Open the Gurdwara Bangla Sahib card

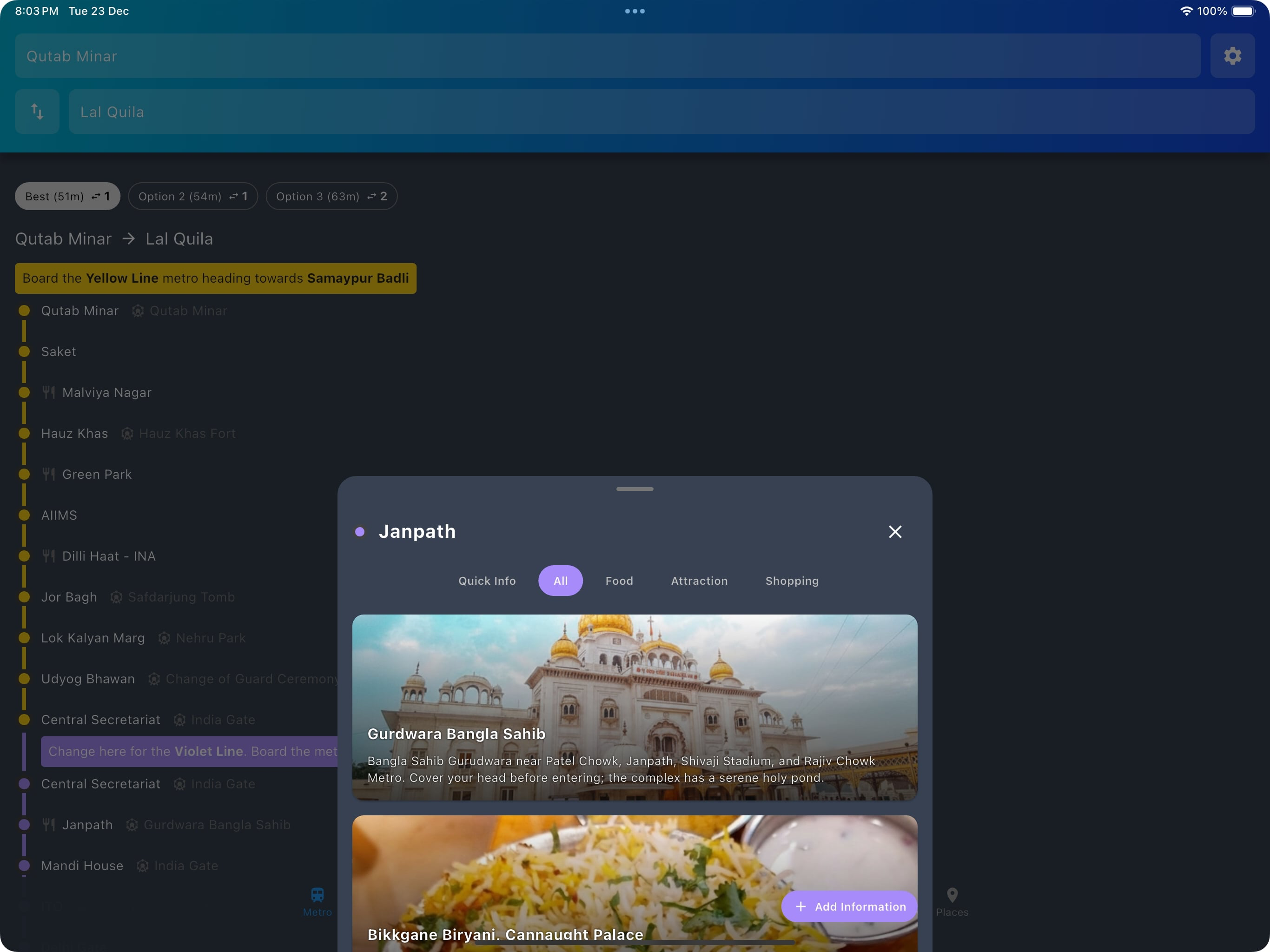pyautogui.click(x=635, y=707)
